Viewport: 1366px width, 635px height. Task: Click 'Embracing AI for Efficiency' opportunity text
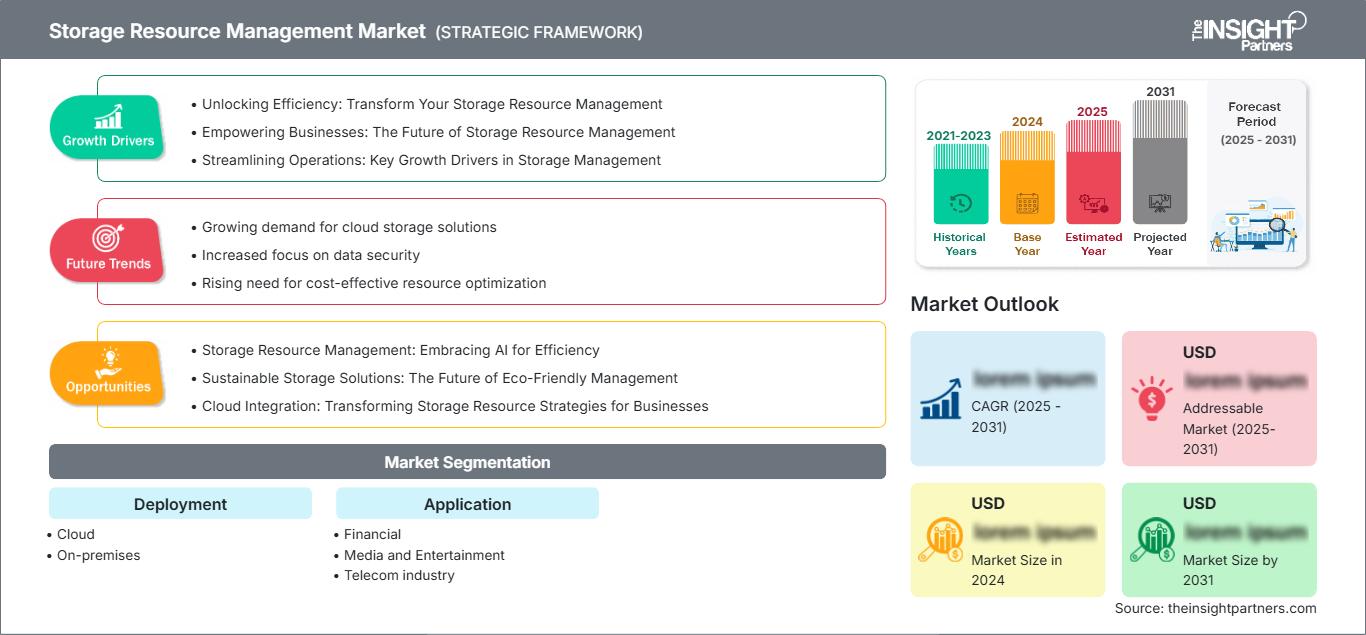pos(401,350)
